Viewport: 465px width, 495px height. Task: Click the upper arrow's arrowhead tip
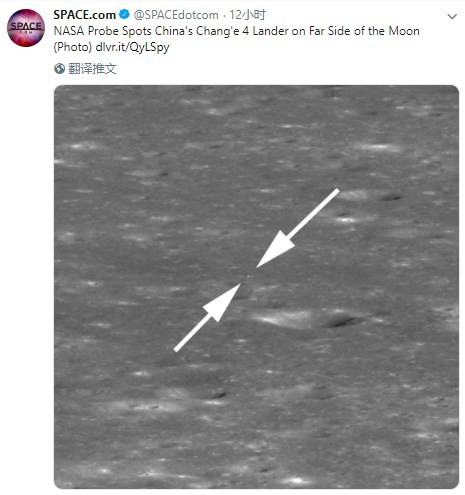pos(258,266)
